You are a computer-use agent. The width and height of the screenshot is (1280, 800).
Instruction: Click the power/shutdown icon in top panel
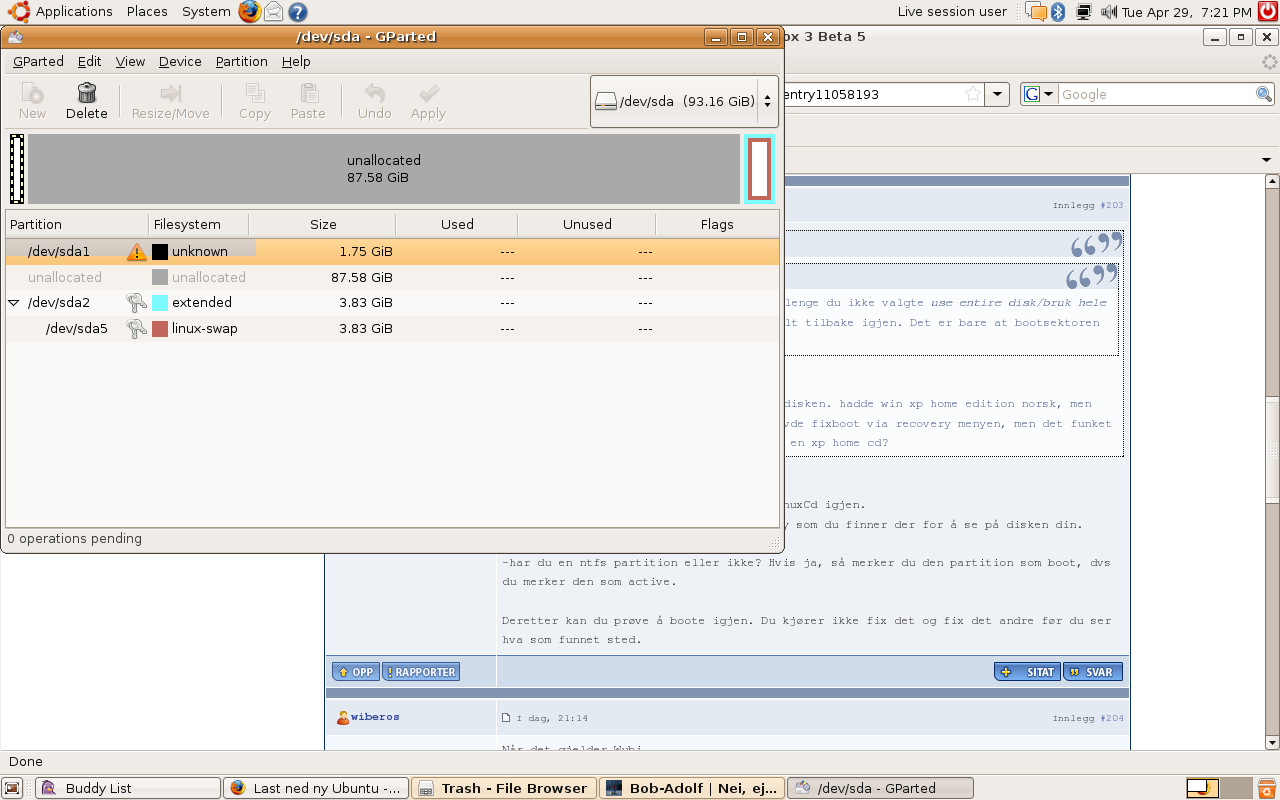[1267, 12]
